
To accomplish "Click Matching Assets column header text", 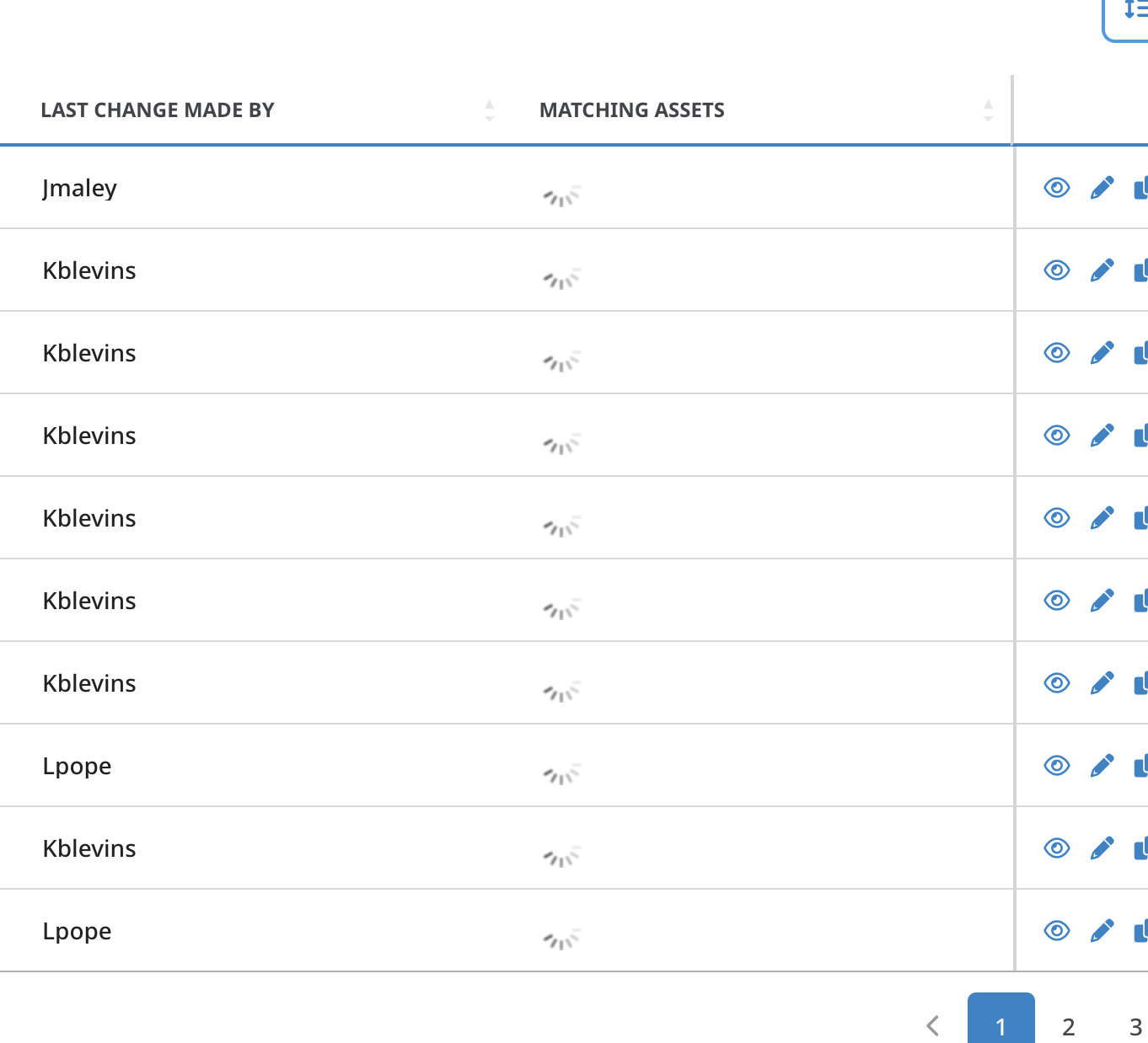I will pyautogui.click(x=631, y=110).
